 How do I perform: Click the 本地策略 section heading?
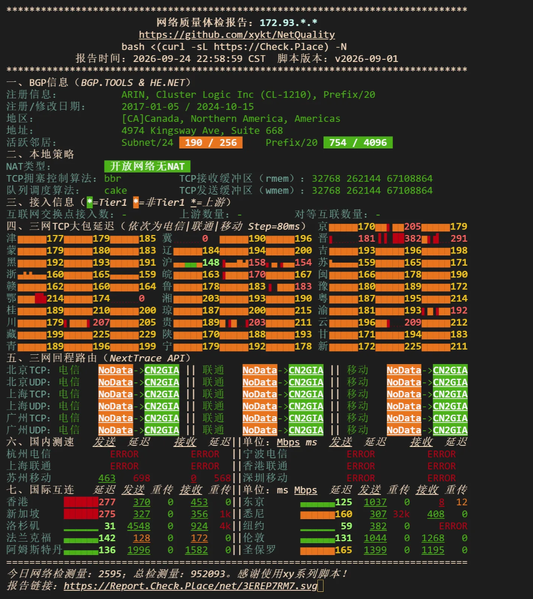coord(40,154)
